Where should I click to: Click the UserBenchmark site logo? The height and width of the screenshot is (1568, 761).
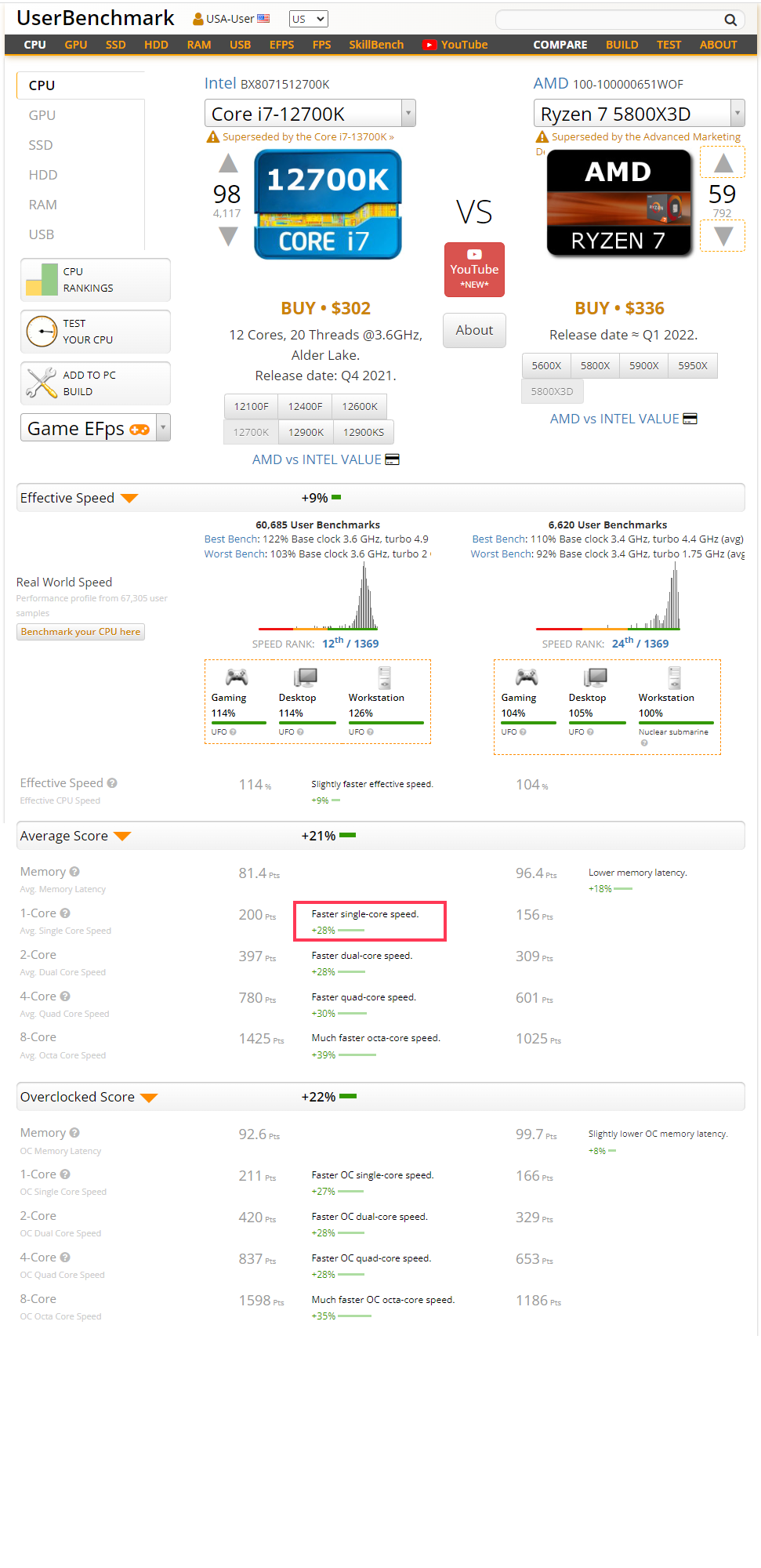pos(96,18)
